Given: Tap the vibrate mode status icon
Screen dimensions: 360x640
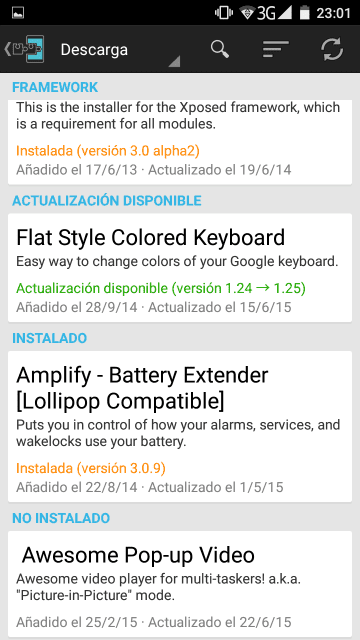Looking at the screenshot, I should point(223,13).
